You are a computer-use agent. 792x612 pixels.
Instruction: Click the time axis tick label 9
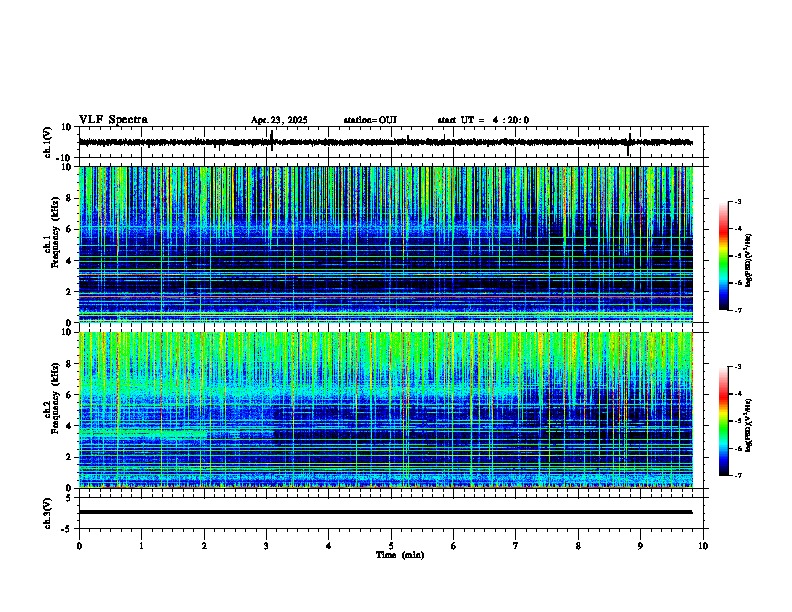click(x=640, y=546)
